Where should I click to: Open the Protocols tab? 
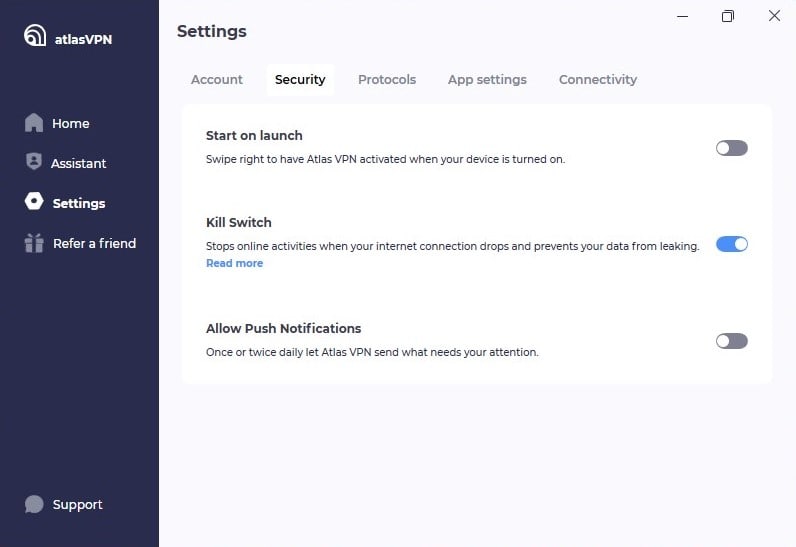point(387,80)
